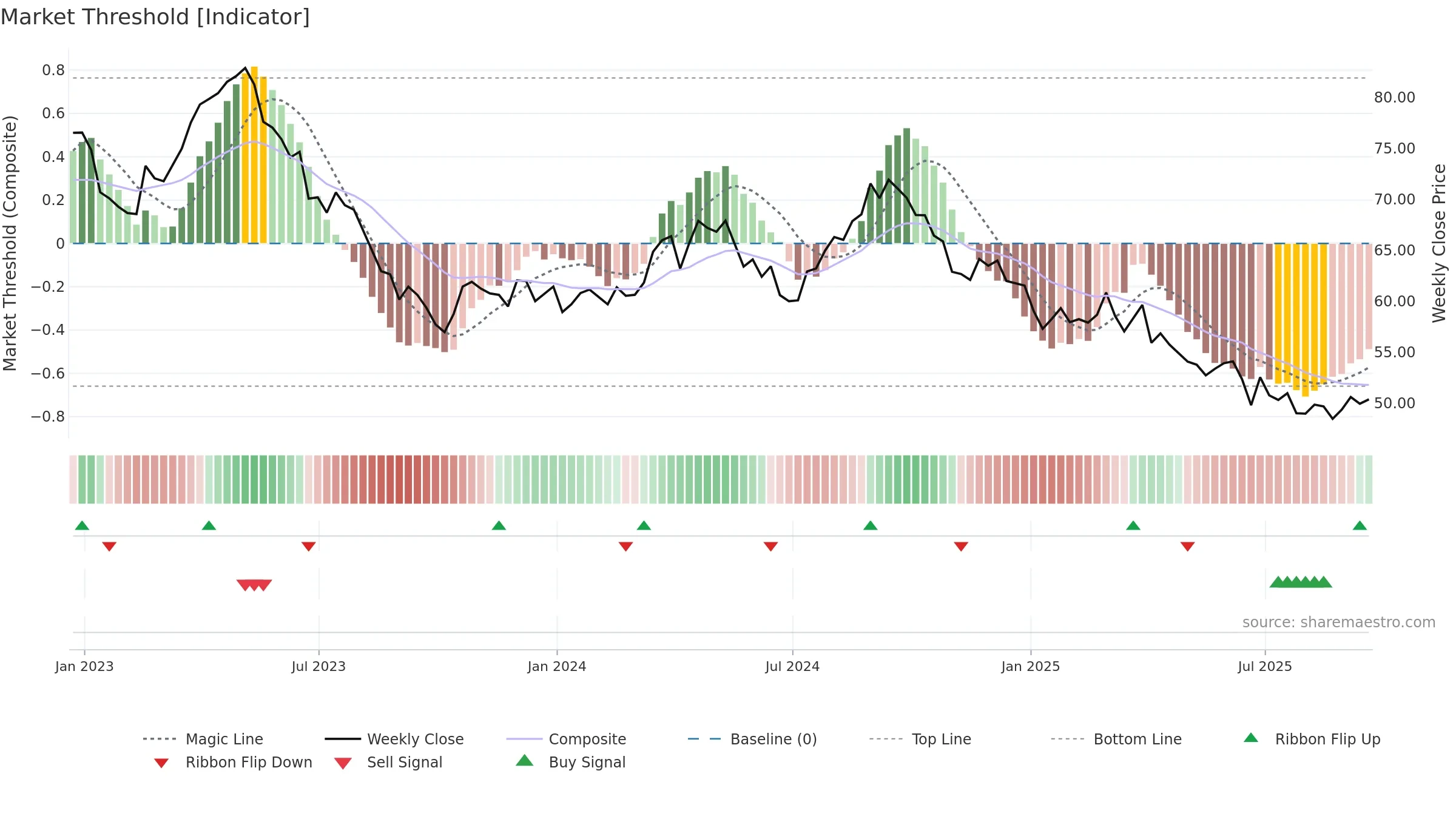Click the 50.00 price axis label
Viewport: 1456px width, 819px height.
[x=1395, y=403]
